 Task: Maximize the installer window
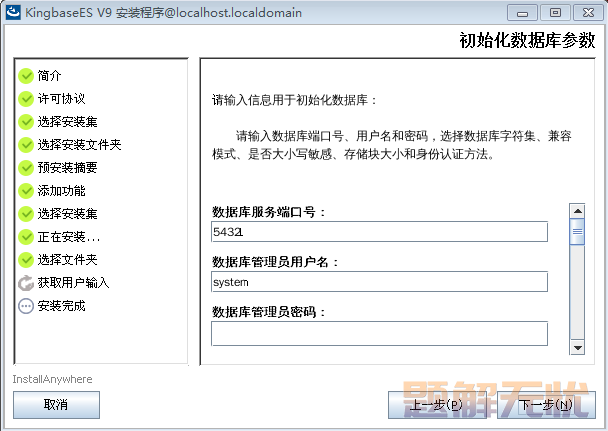555,13
